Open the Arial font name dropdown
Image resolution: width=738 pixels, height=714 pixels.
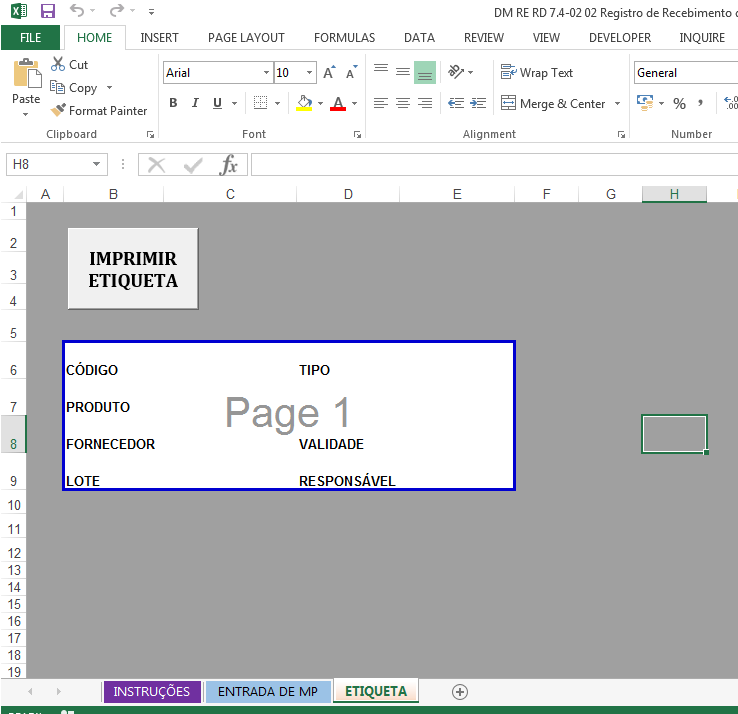pos(266,72)
